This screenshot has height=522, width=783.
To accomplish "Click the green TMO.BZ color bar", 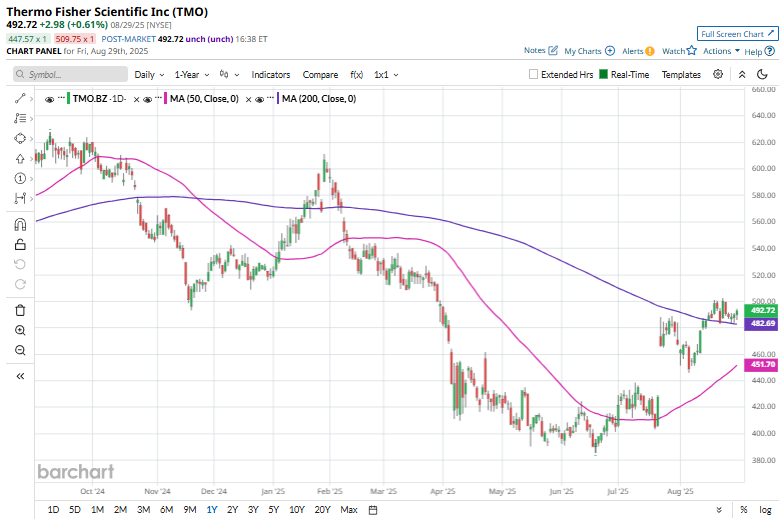I will pyautogui.click(x=68, y=98).
